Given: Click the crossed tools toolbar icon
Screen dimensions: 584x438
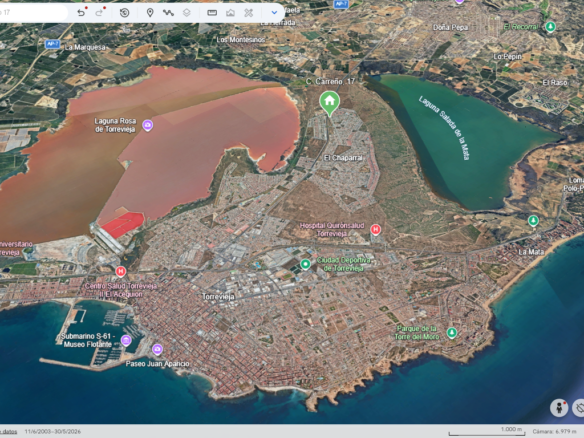Looking at the screenshot, I should [248, 13].
